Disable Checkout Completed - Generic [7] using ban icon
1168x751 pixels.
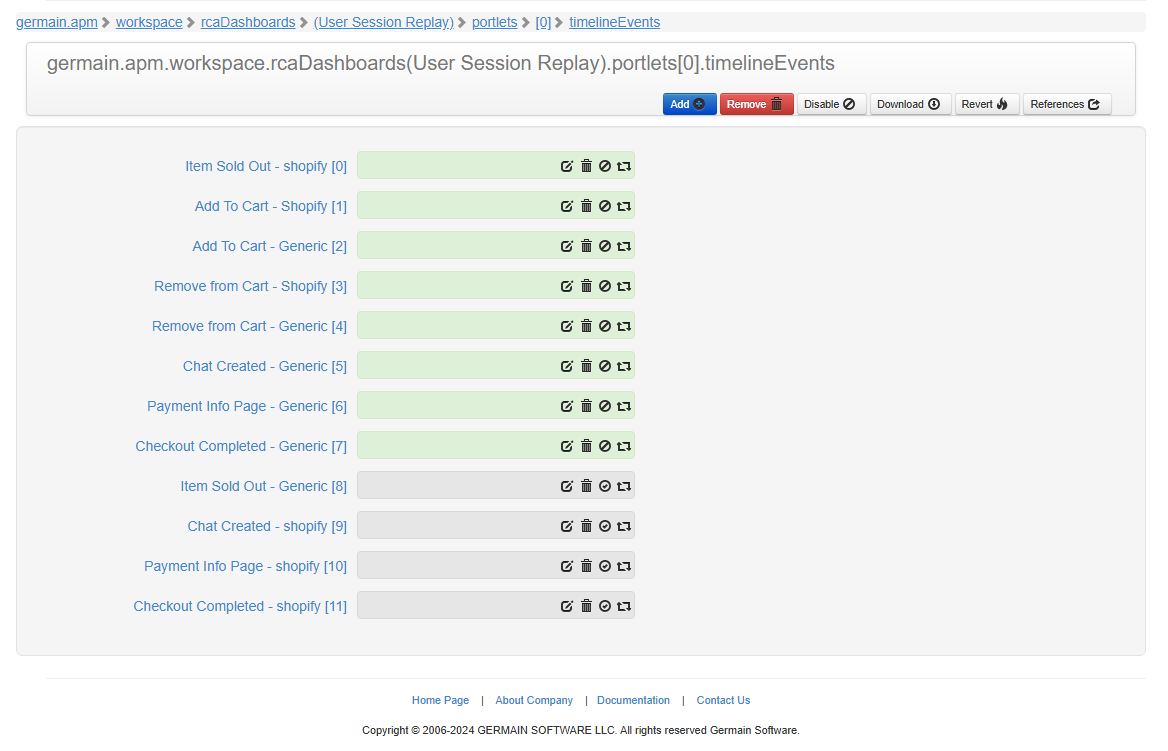[x=605, y=446]
